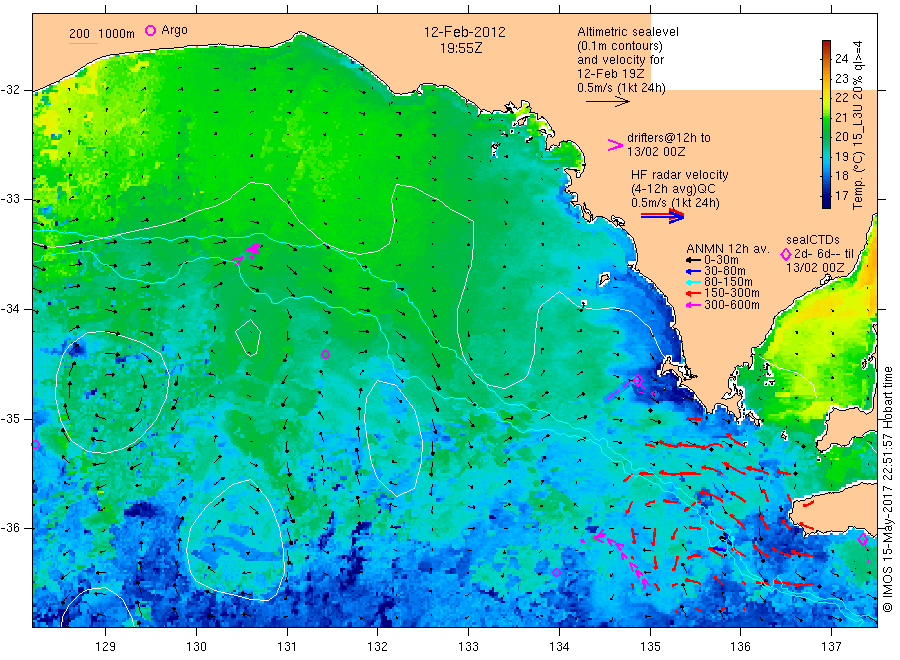Click the black arrow beside 0-30m
The image size is (900, 660).
[693, 260]
